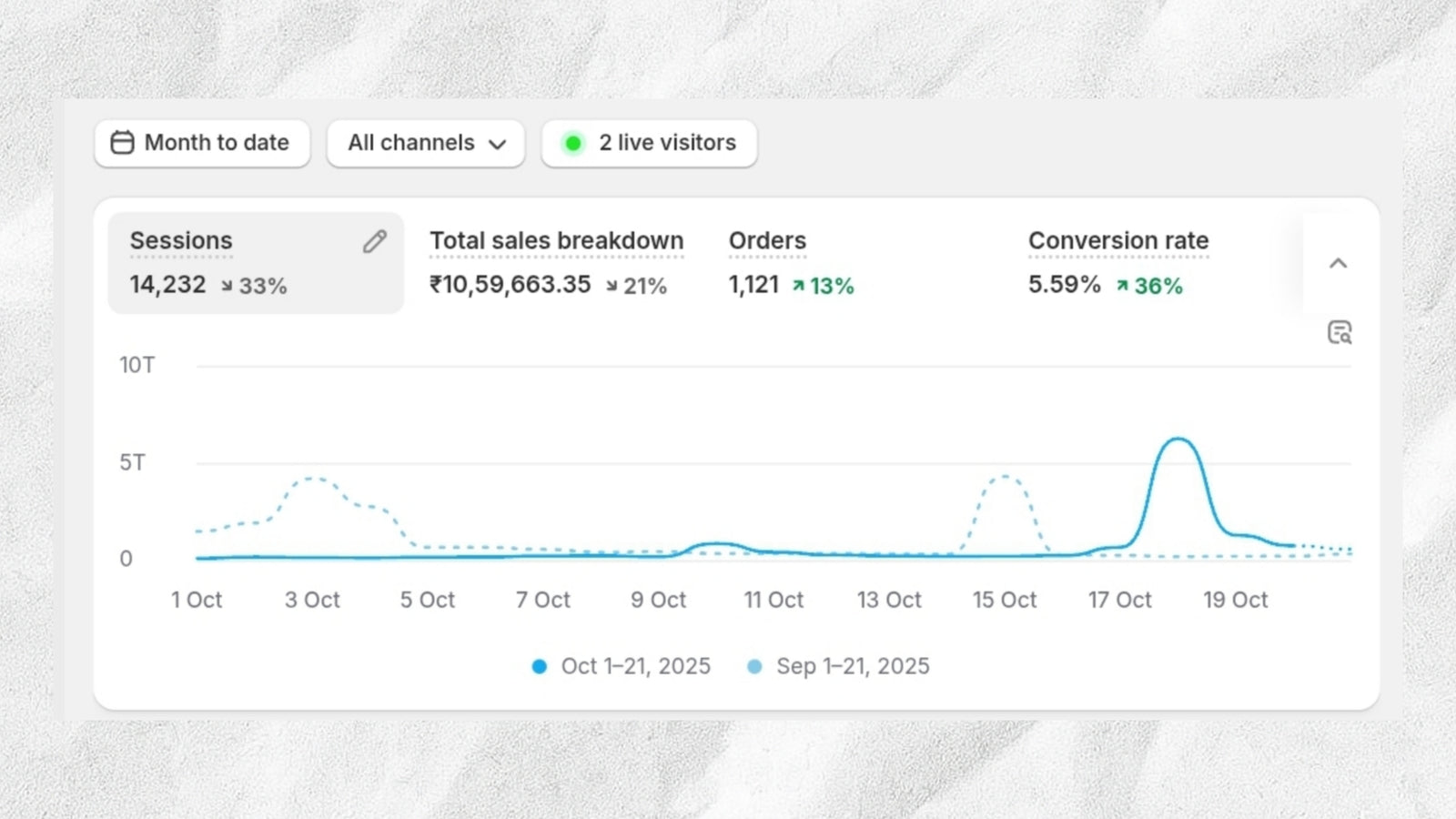1456x819 pixels.
Task: Click the light blue Sep legend color dot
Action: (754, 667)
